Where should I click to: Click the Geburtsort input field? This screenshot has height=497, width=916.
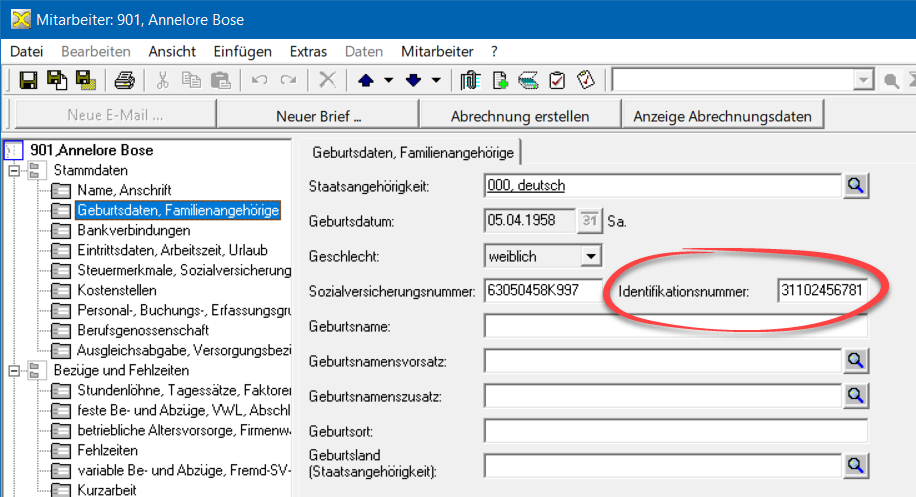pyautogui.click(x=675, y=431)
